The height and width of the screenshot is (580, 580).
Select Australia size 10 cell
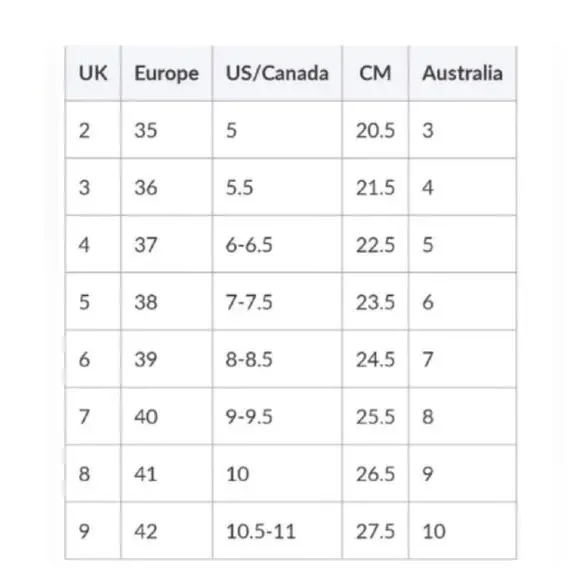click(x=462, y=531)
